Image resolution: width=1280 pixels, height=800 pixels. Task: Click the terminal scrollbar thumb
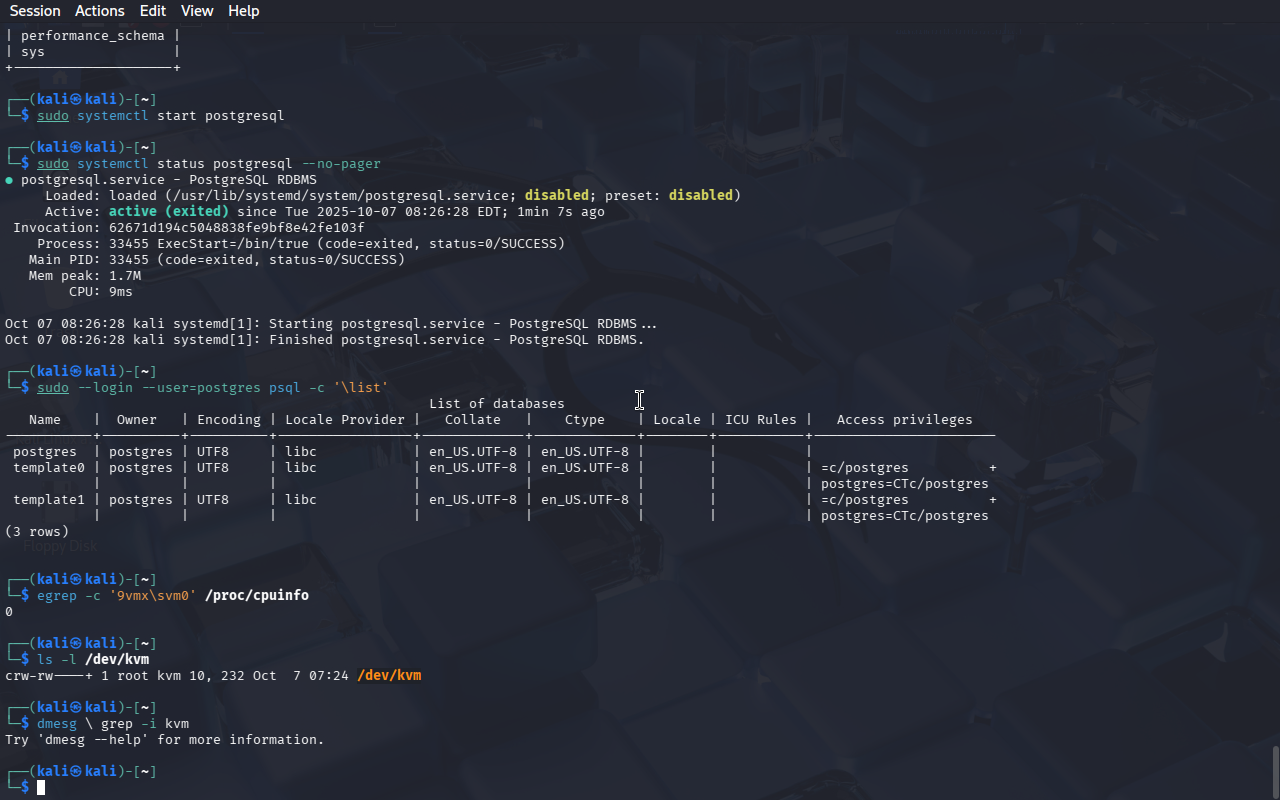tap(1274, 771)
